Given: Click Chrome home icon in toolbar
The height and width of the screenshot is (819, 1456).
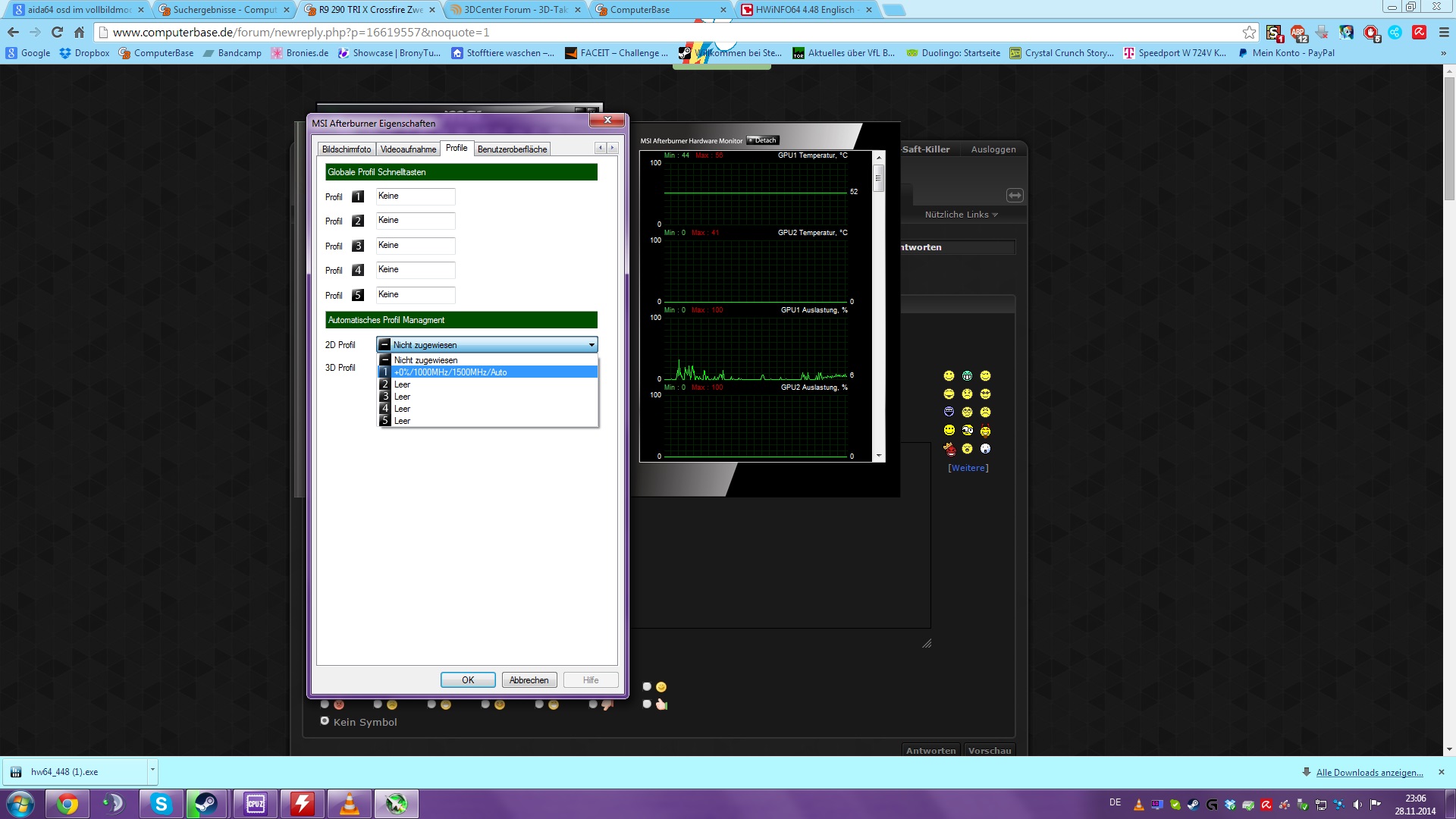Looking at the screenshot, I should pos(79,32).
